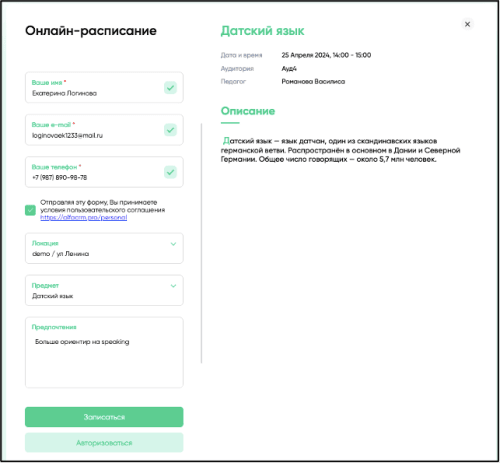Open the Локация field showing demo / ул Ленина
The height and width of the screenshot is (463, 500).
[104, 248]
